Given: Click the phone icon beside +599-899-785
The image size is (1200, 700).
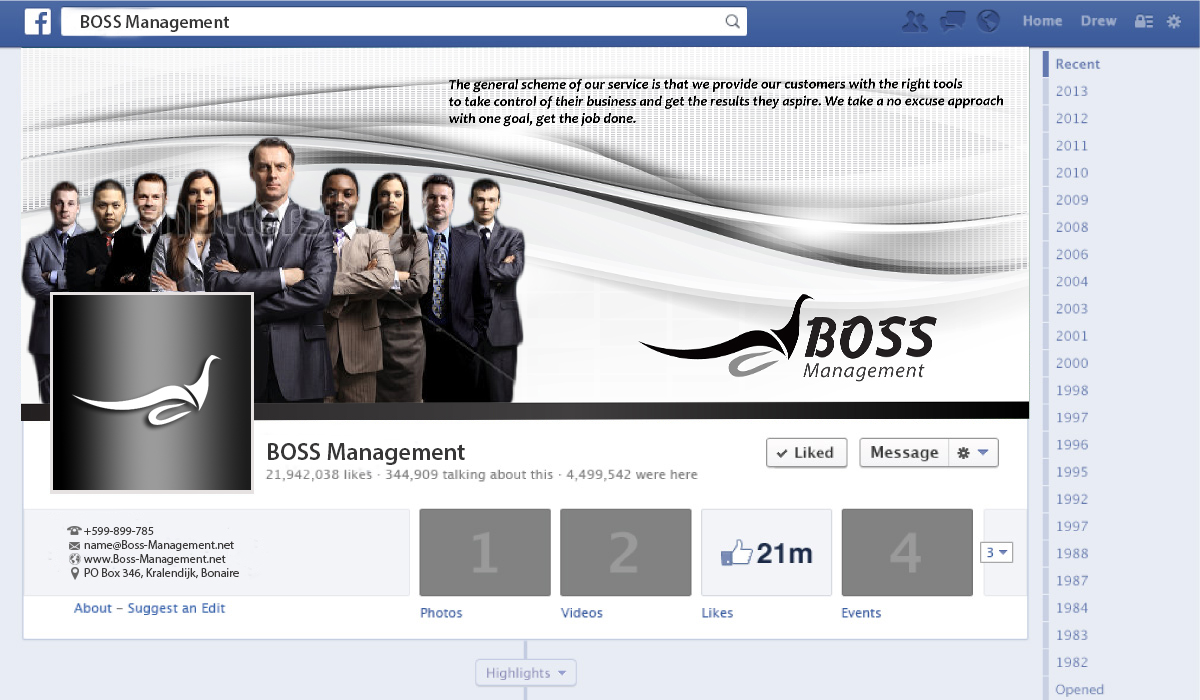Looking at the screenshot, I should pos(74,531).
